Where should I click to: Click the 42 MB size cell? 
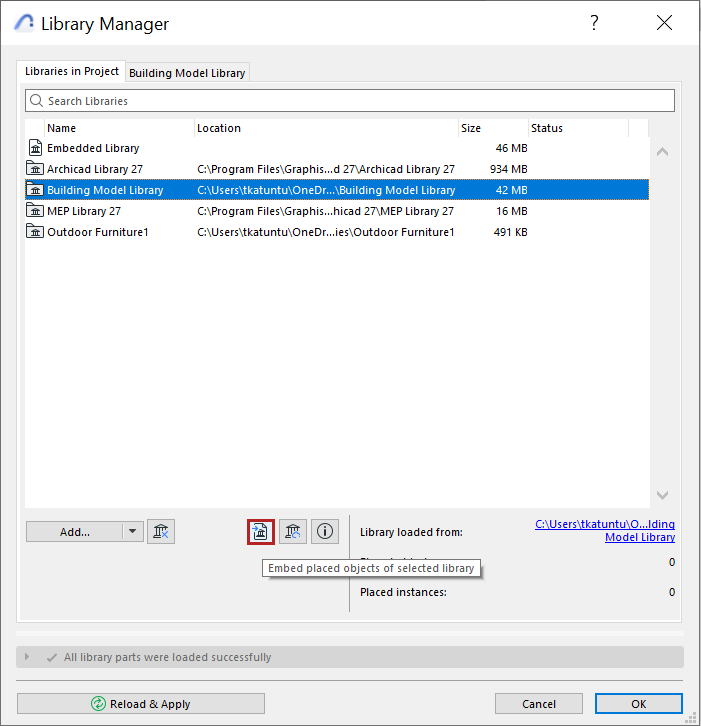coord(511,190)
